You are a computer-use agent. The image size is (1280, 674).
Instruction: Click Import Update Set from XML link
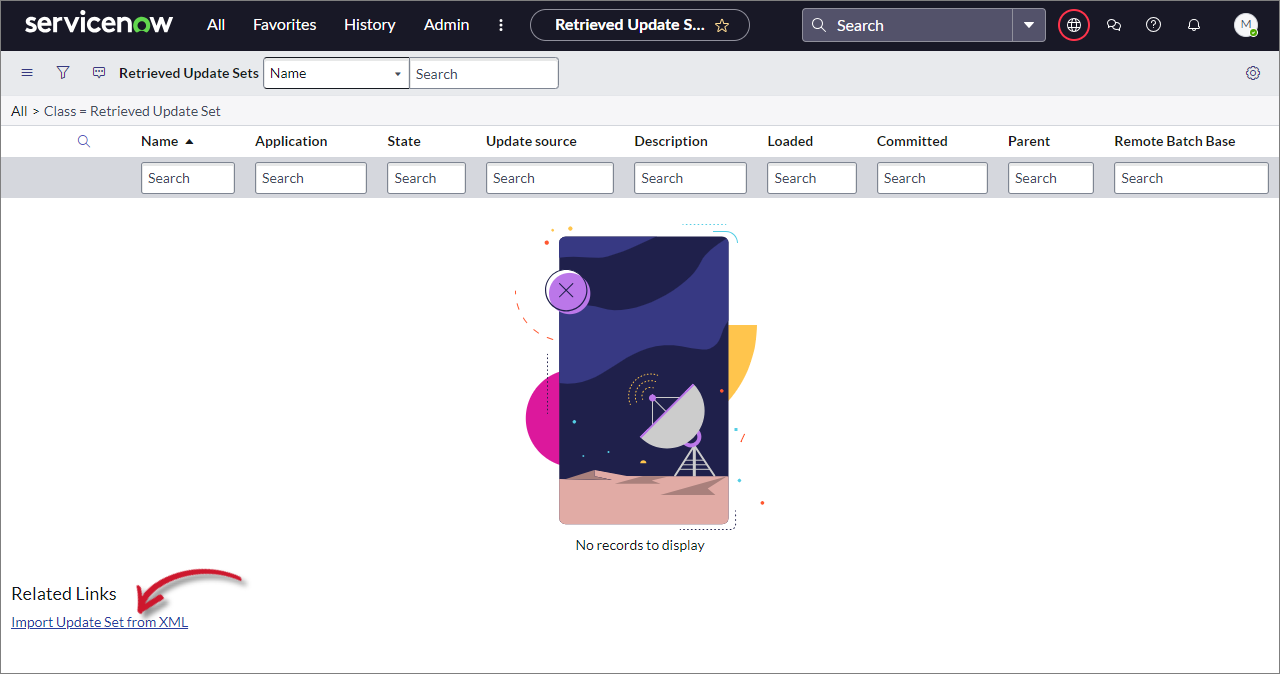(x=99, y=622)
